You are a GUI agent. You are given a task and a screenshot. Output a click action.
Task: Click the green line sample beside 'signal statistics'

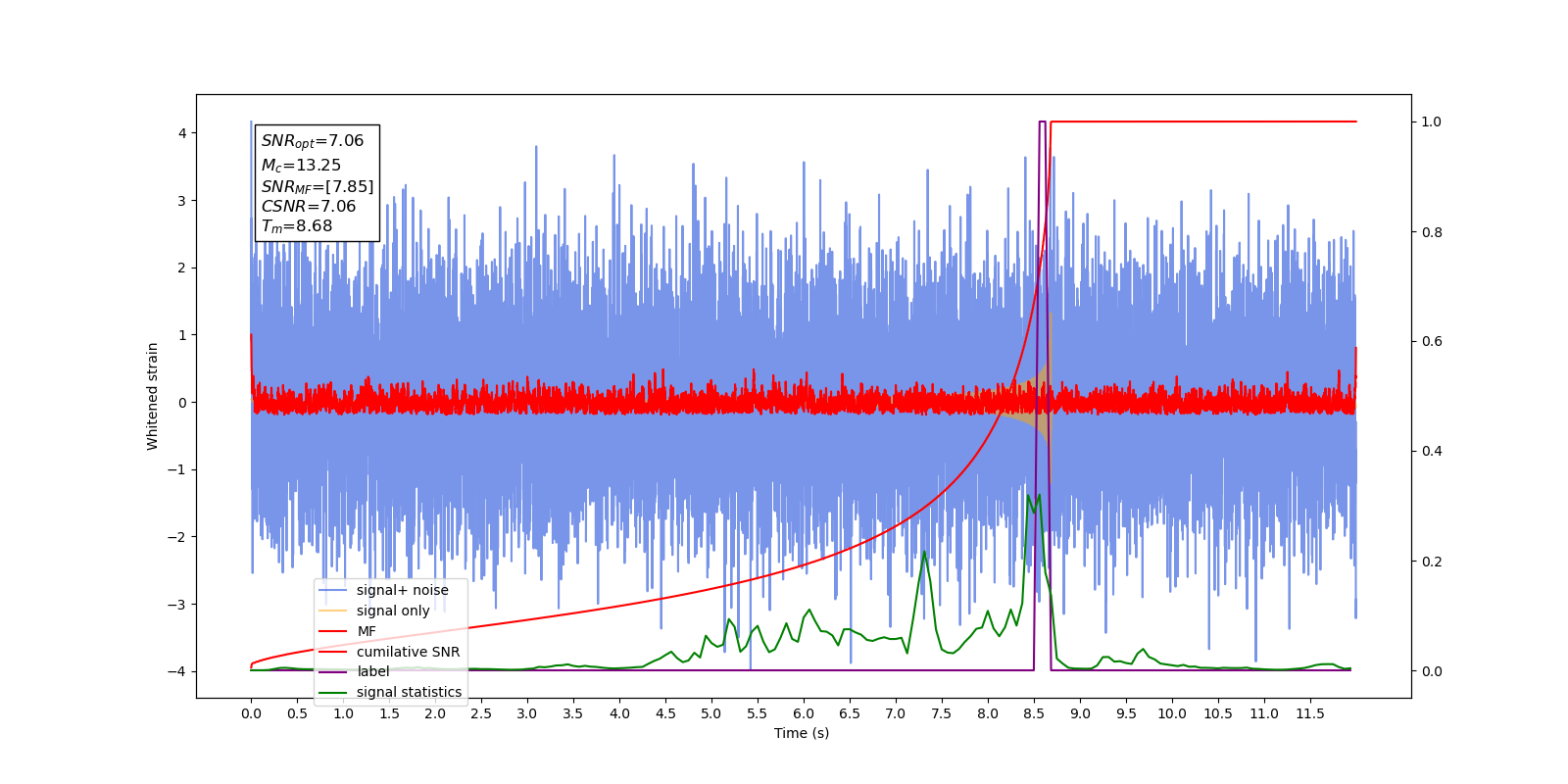333,692
